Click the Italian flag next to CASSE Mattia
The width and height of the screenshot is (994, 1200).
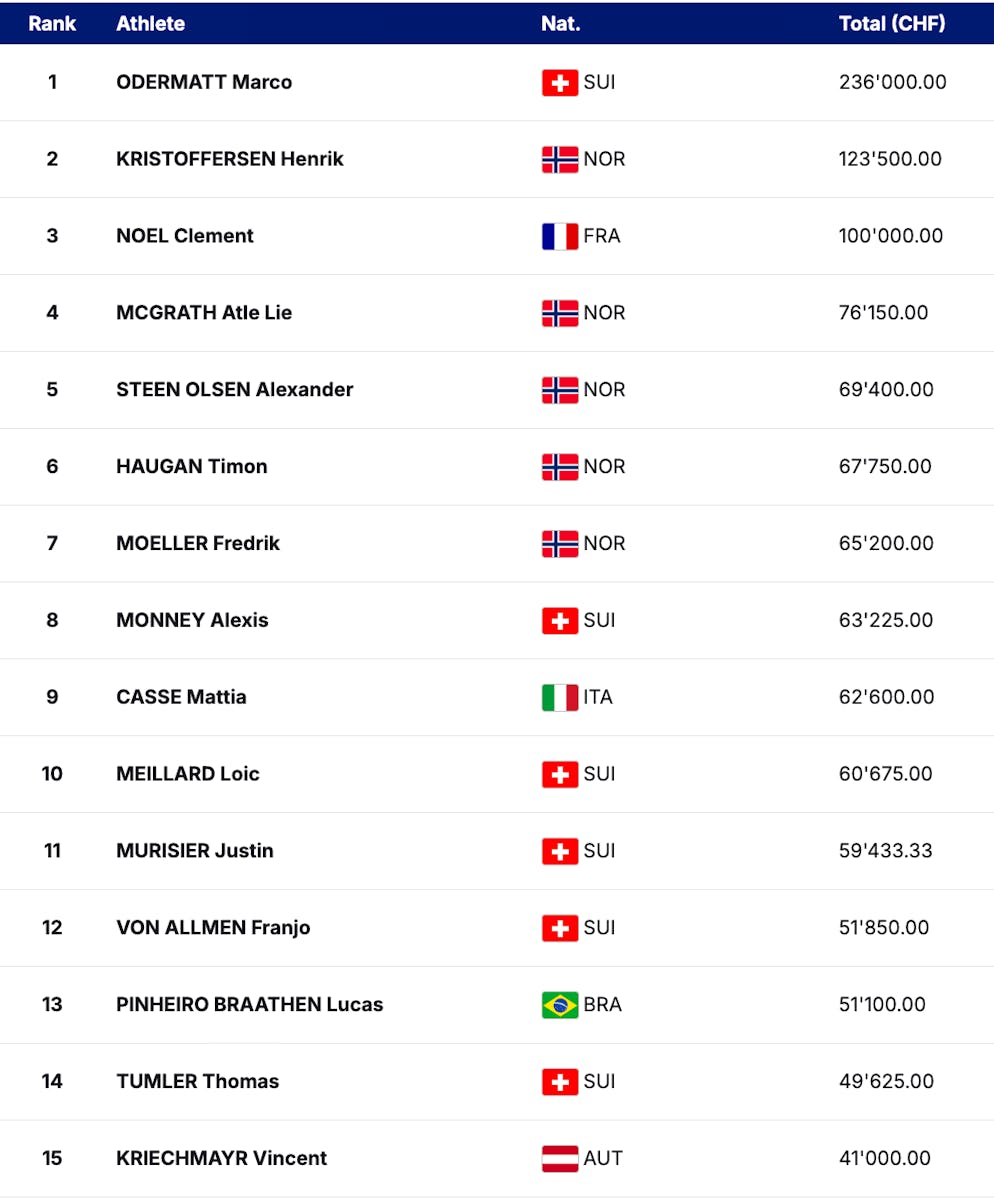coord(560,697)
